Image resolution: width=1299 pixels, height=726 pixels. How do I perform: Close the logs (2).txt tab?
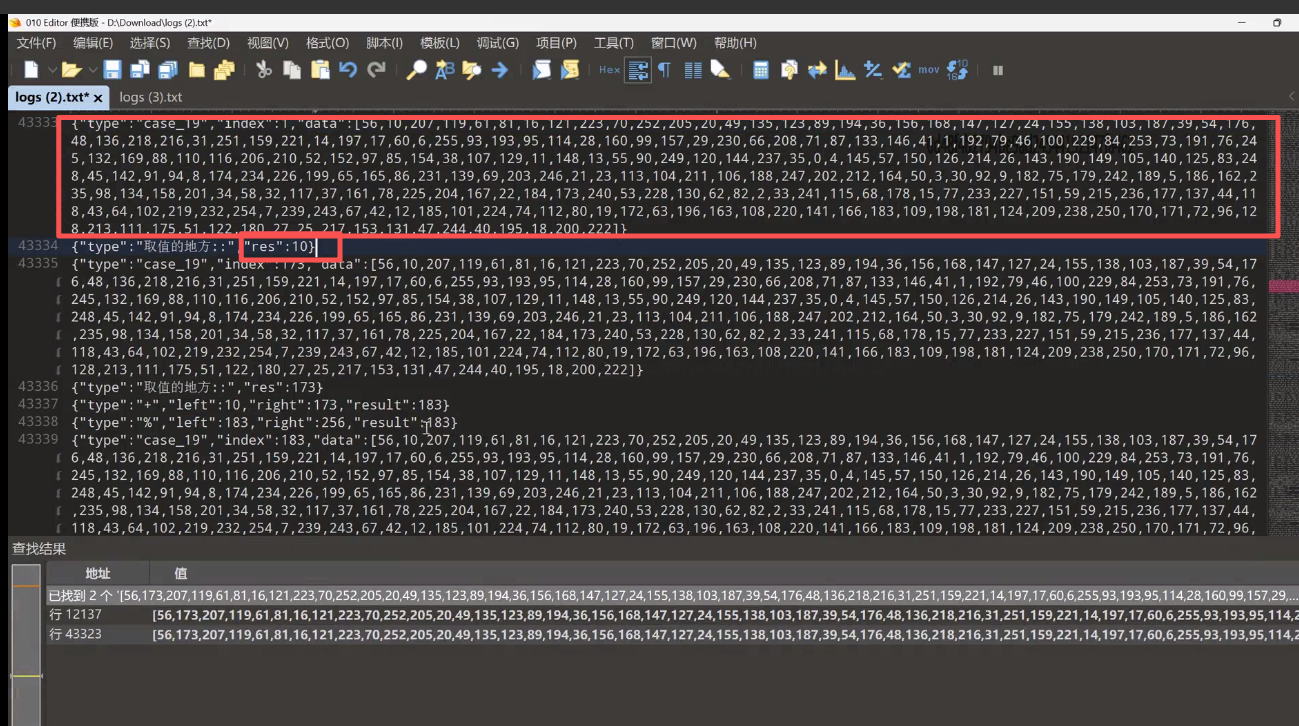98,98
